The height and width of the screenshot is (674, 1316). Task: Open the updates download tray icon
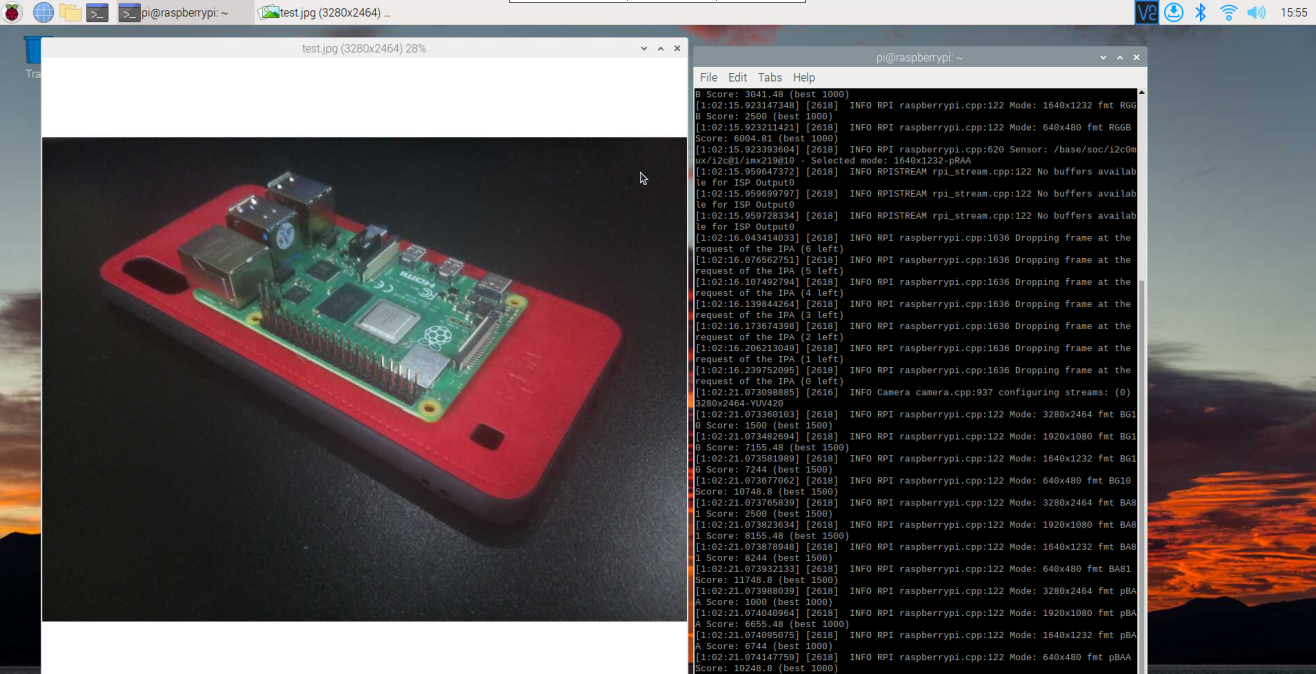(x=1174, y=12)
